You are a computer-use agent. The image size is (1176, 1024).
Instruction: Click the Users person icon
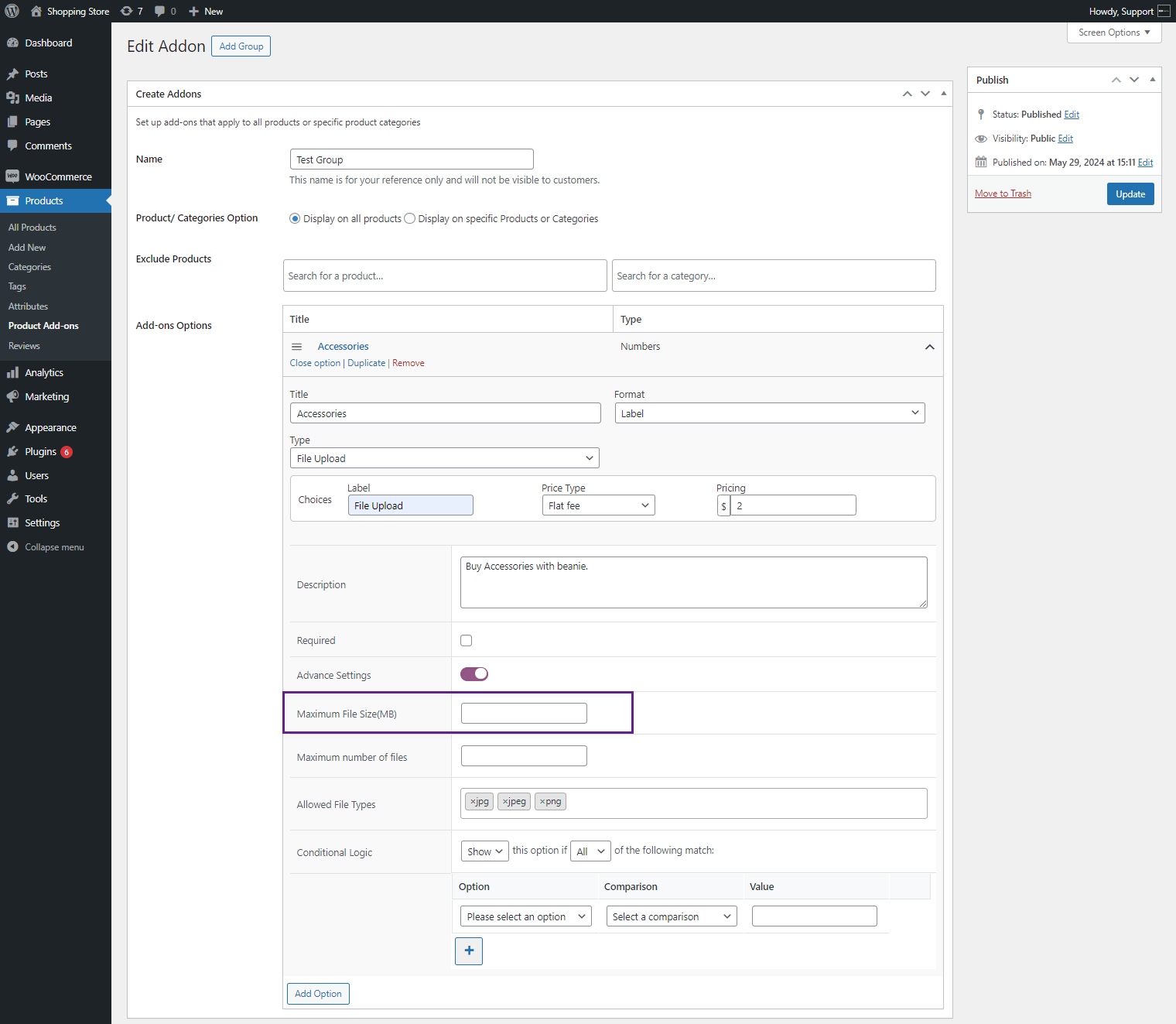tap(12, 475)
